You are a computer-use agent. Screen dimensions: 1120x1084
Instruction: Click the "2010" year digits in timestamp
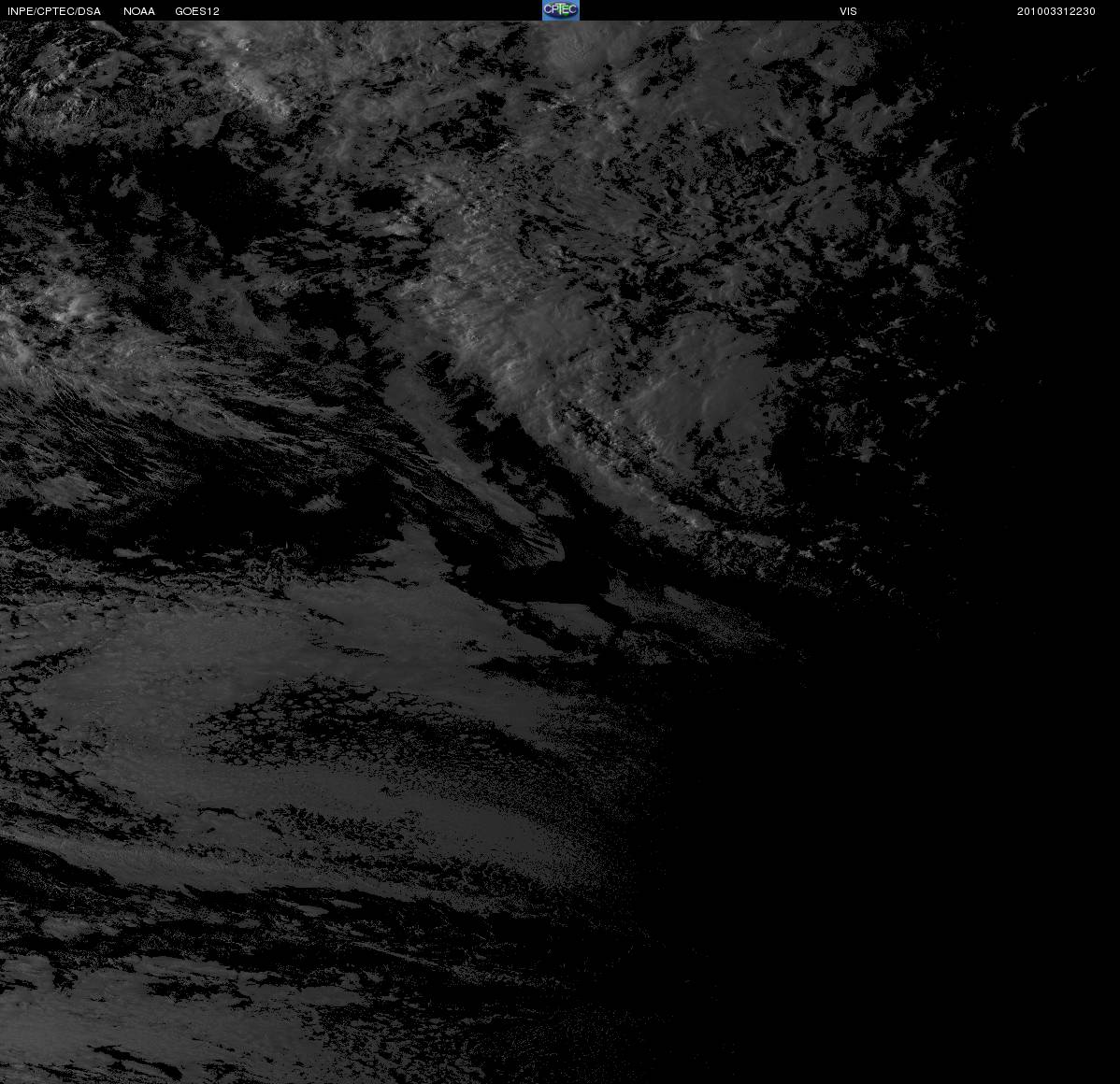[1030, 11]
